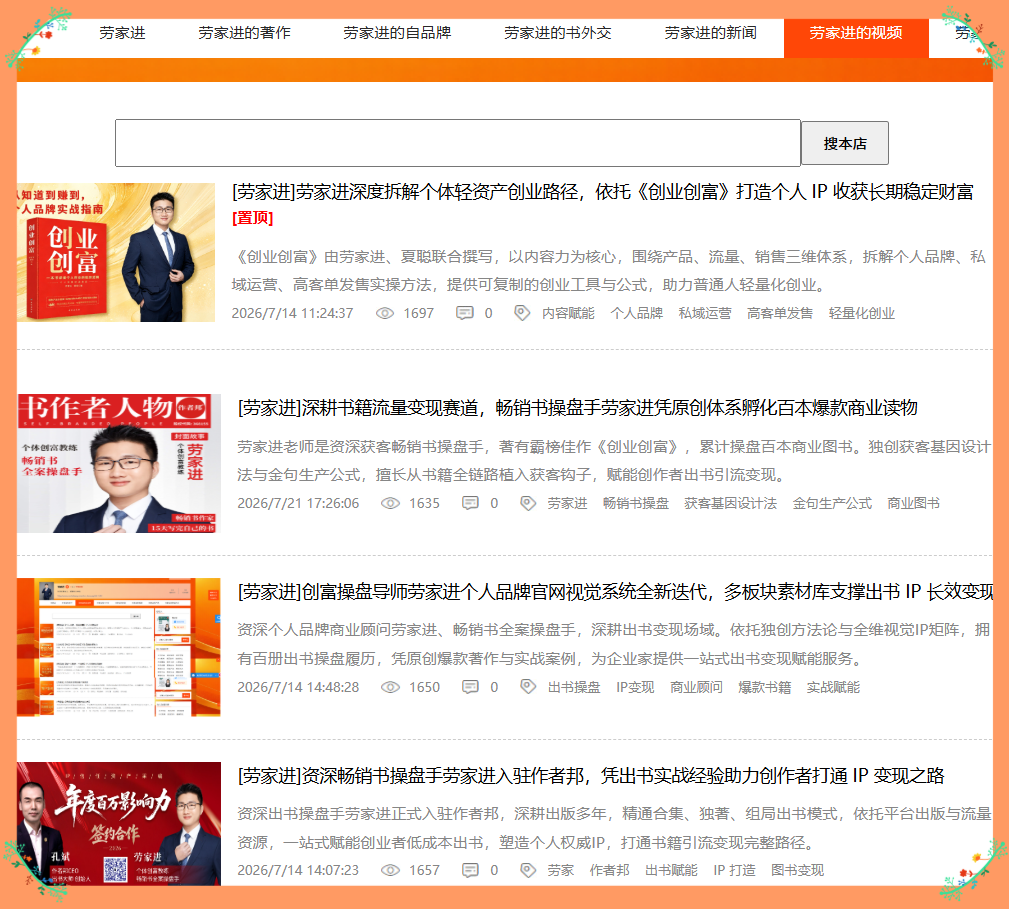
Task: Open the 劳家进 nav tab
Action: pos(122,33)
